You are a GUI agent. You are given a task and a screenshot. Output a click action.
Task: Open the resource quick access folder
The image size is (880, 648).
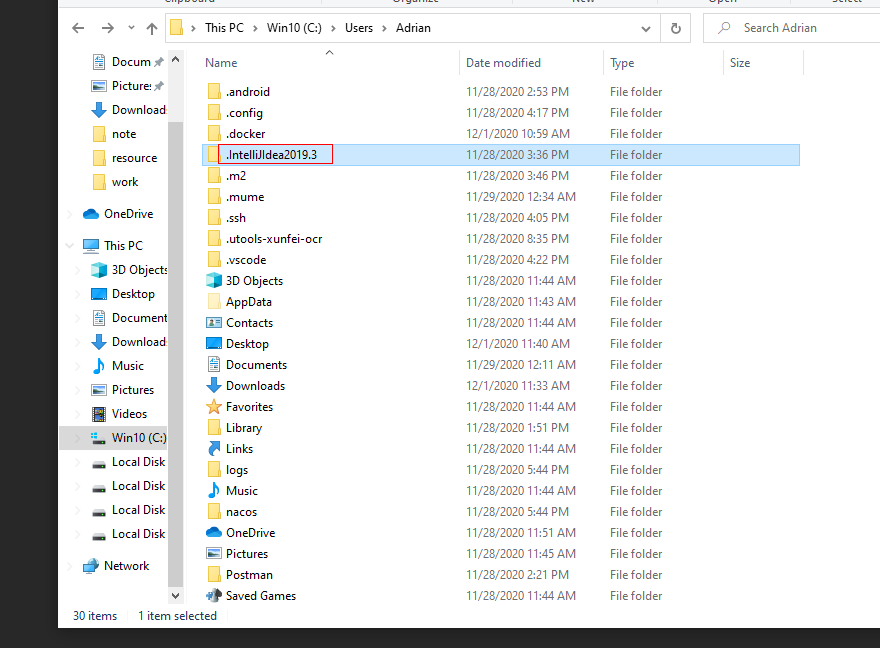(x=134, y=158)
